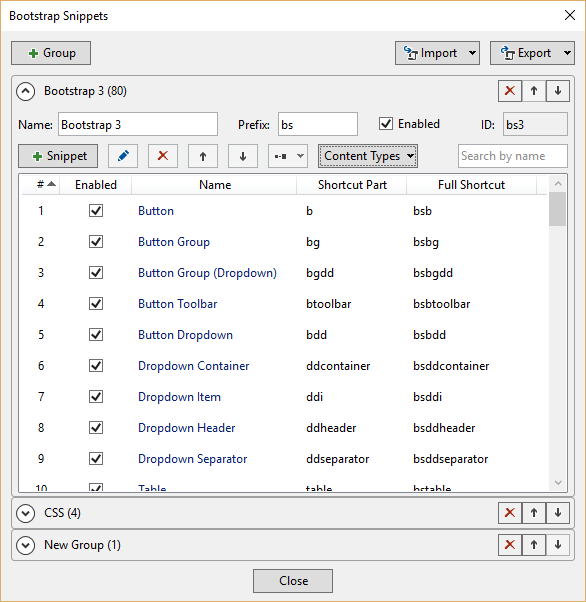Viewport: 586px width, 602px height.
Task: Uncheck Enabled for Dropdown Header
Action: [x=96, y=428]
